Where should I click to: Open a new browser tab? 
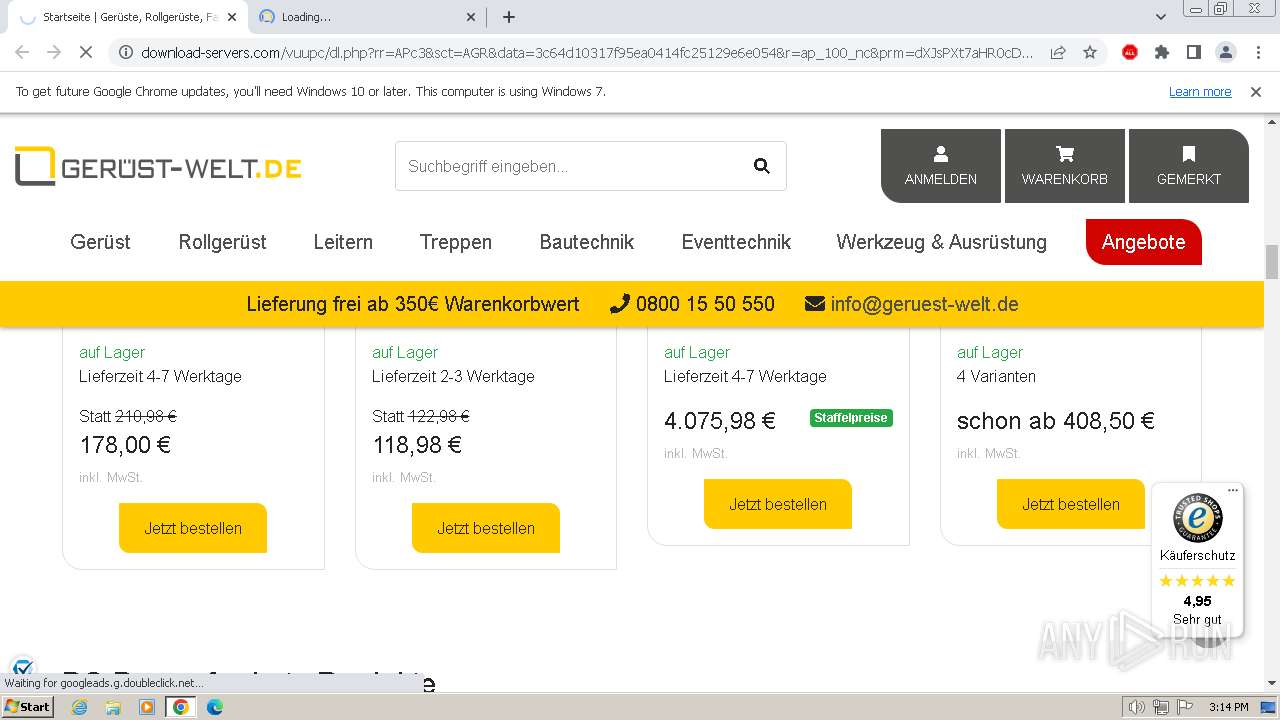[509, 17]
